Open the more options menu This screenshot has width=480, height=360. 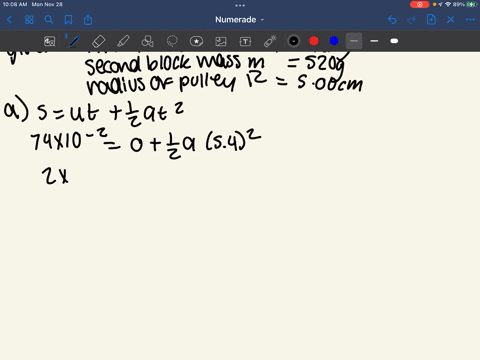click(470, 20)
